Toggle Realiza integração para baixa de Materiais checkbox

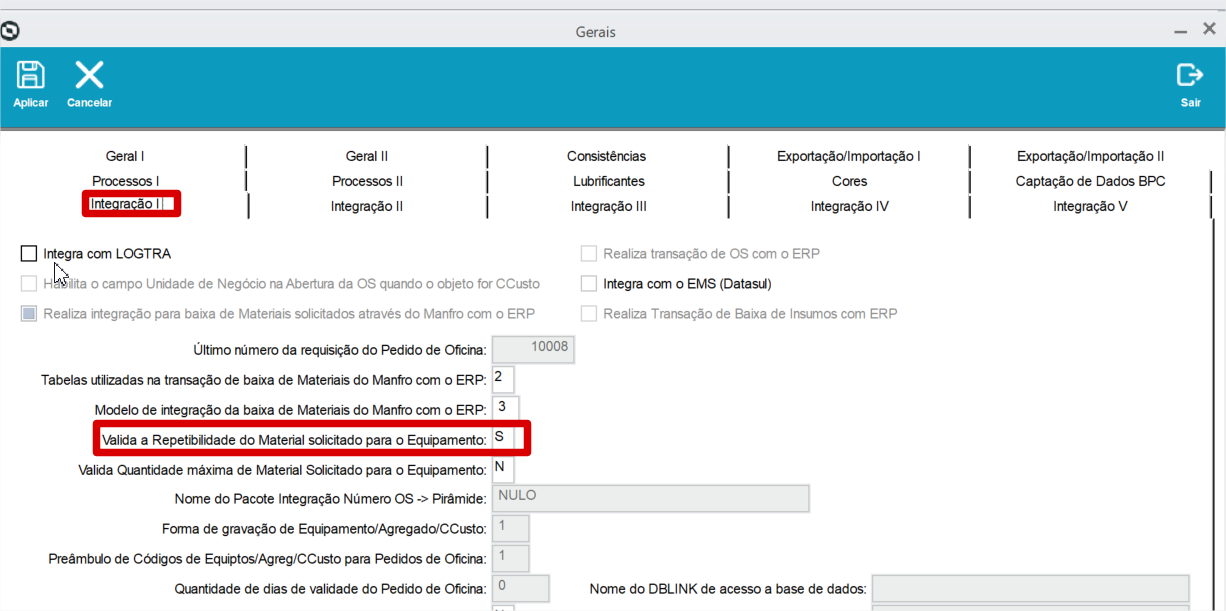29,314
